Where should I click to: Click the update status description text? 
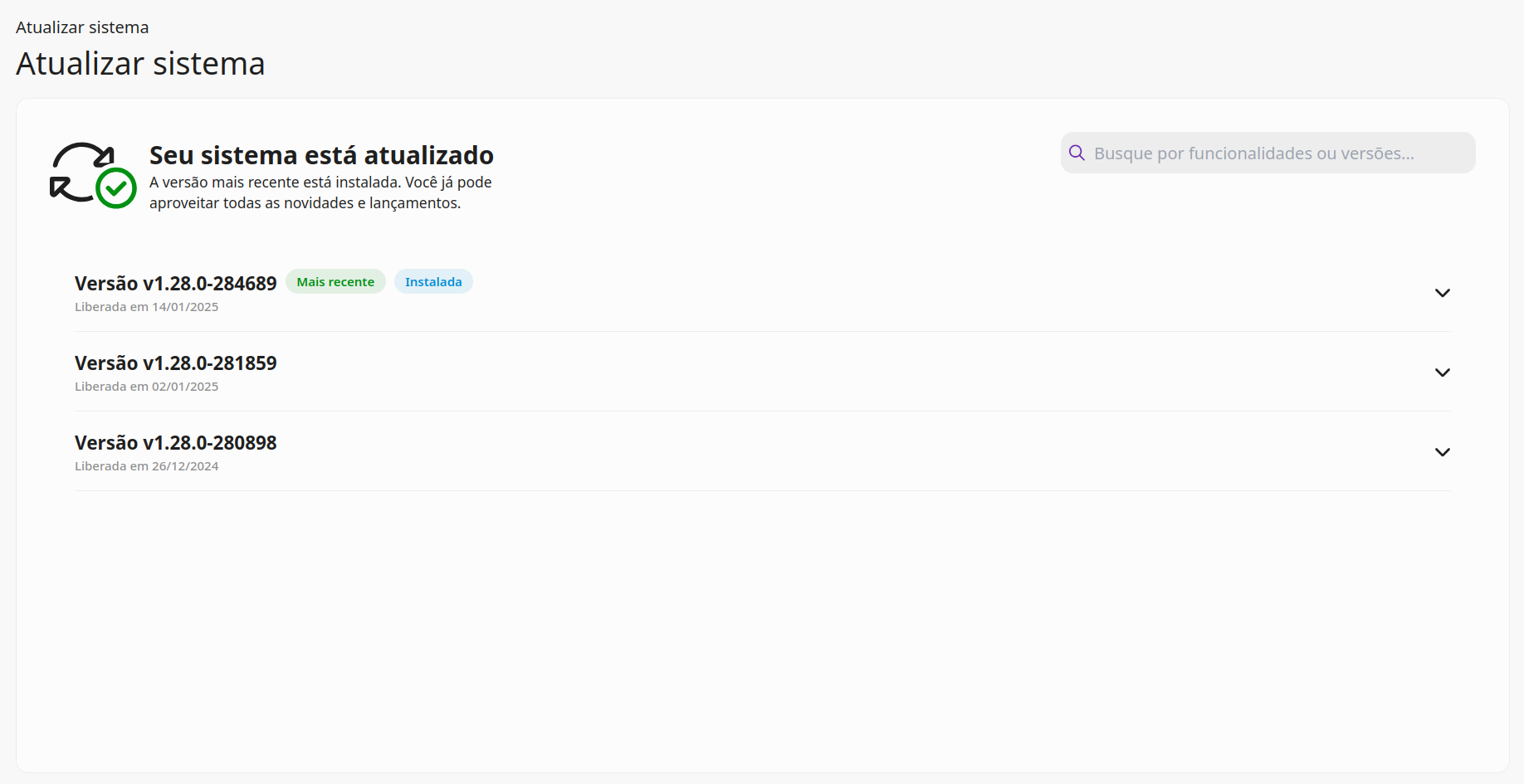point(320,192)
